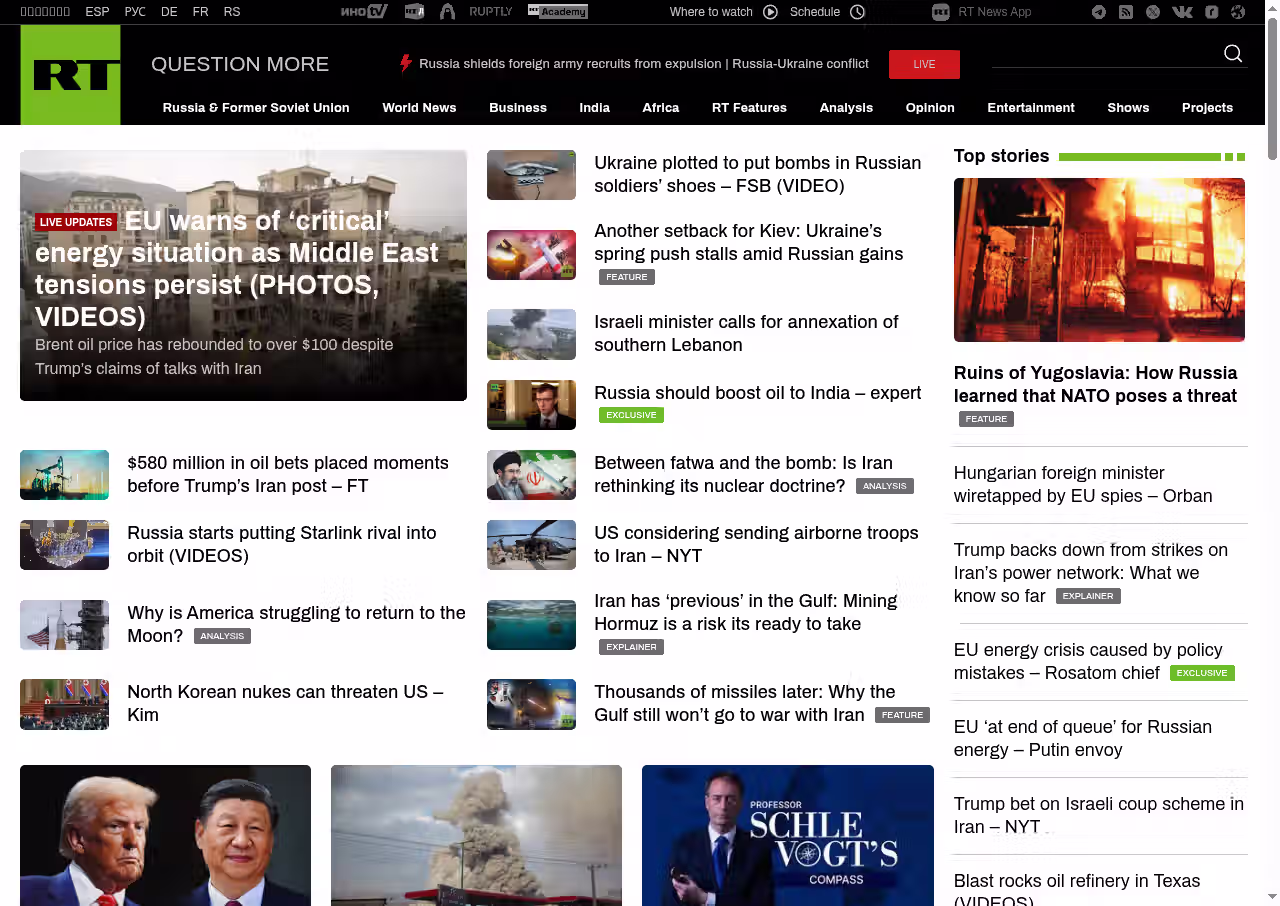Open the InoTV partner logo
1280x906 pixels.
[363, 12]
